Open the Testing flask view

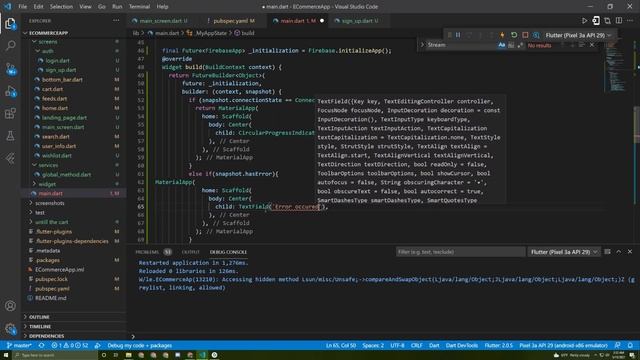pyautogui.click(x=10, y=136)
